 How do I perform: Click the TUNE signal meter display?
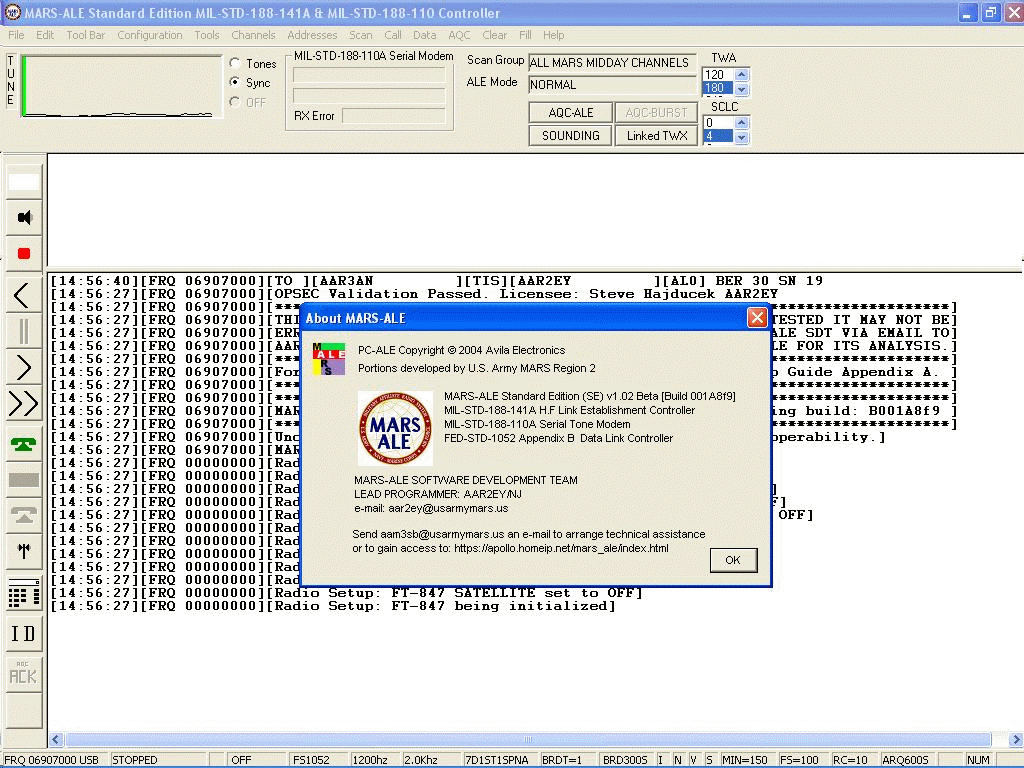[121, 87]
